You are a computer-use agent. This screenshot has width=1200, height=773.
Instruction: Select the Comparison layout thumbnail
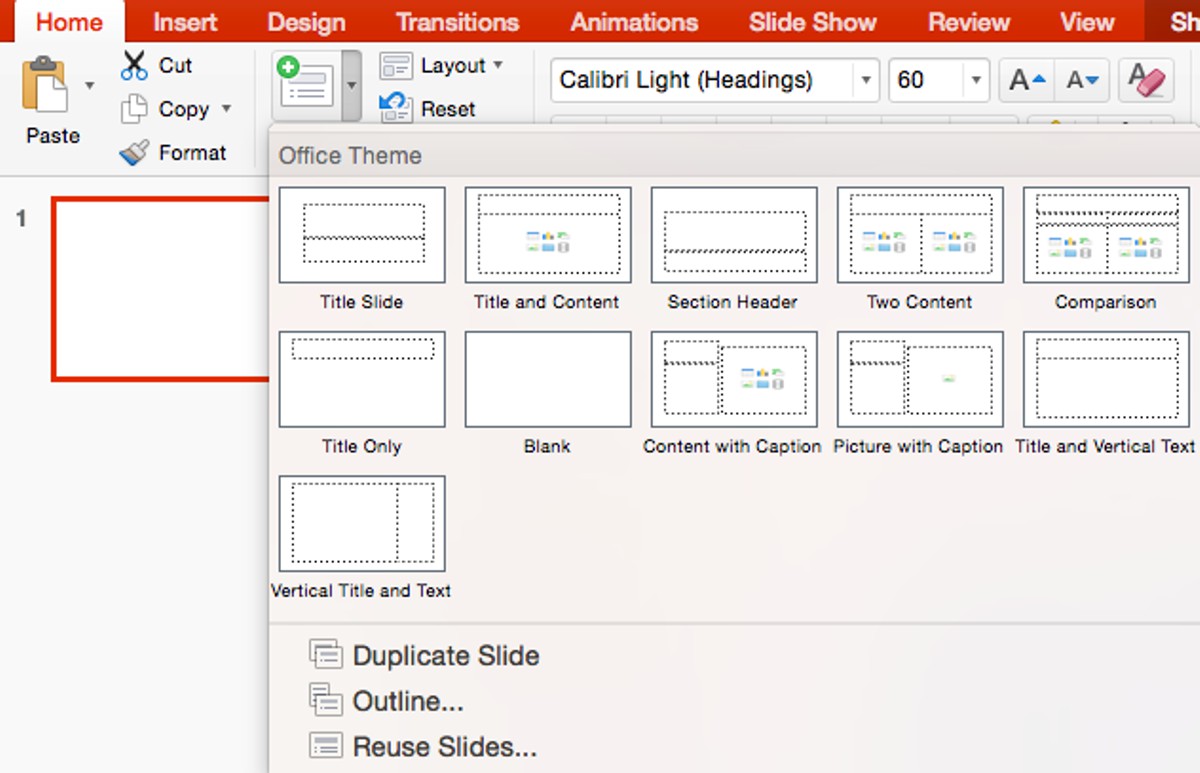click(1106, 235)
